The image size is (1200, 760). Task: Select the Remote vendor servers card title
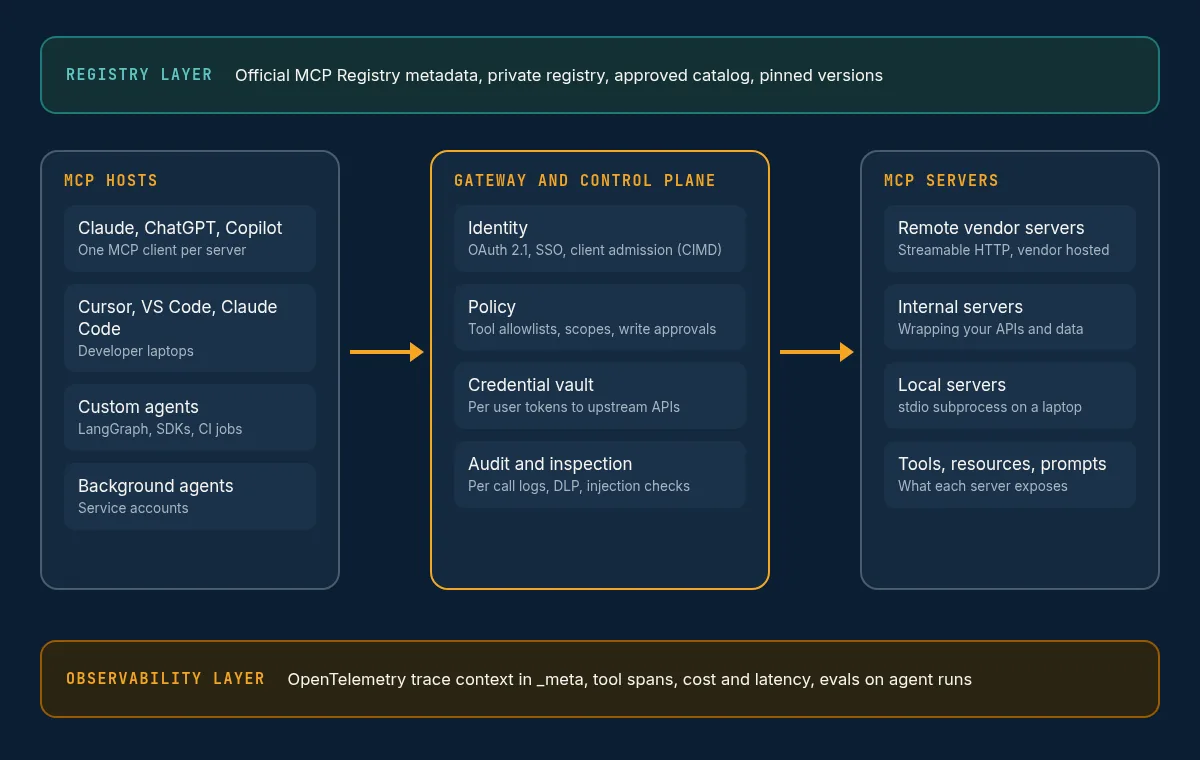(991, 228)
